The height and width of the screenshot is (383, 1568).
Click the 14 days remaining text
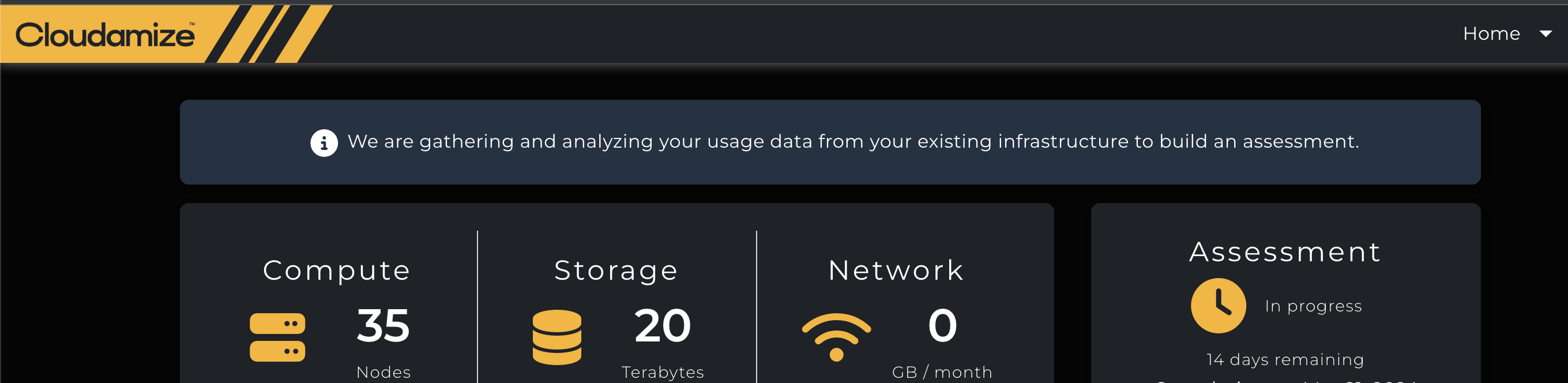click(x=1285, y=359)
